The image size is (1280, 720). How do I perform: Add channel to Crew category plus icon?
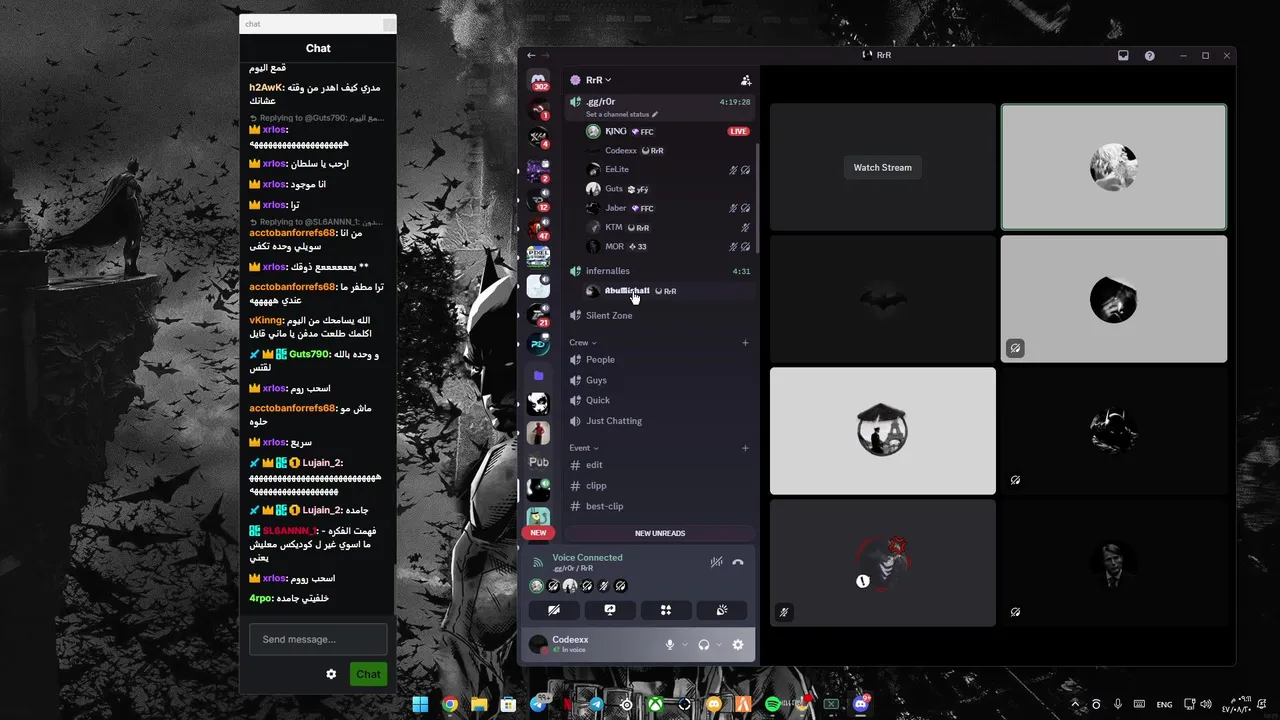(745, 343)
